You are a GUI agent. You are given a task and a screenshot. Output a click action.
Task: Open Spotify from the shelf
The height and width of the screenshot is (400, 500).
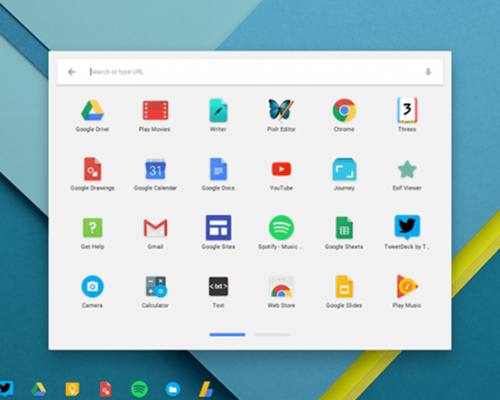(x=139, y=389)
